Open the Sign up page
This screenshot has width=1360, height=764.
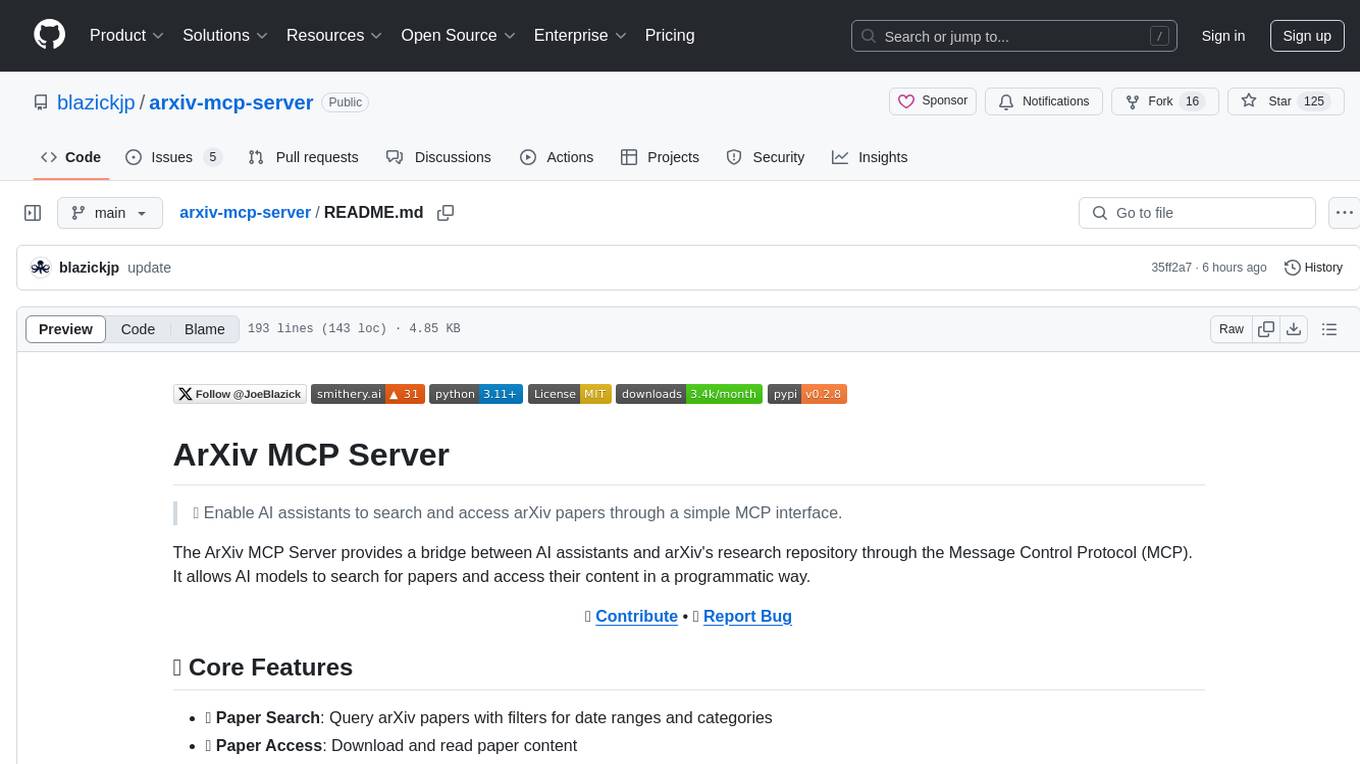[1307, 36]
